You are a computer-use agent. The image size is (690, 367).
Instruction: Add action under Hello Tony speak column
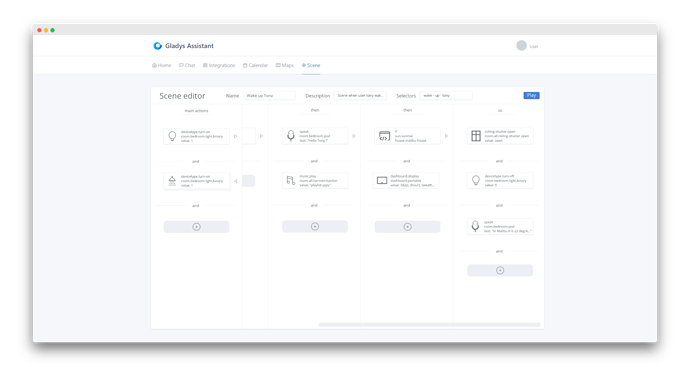[315, 226]
